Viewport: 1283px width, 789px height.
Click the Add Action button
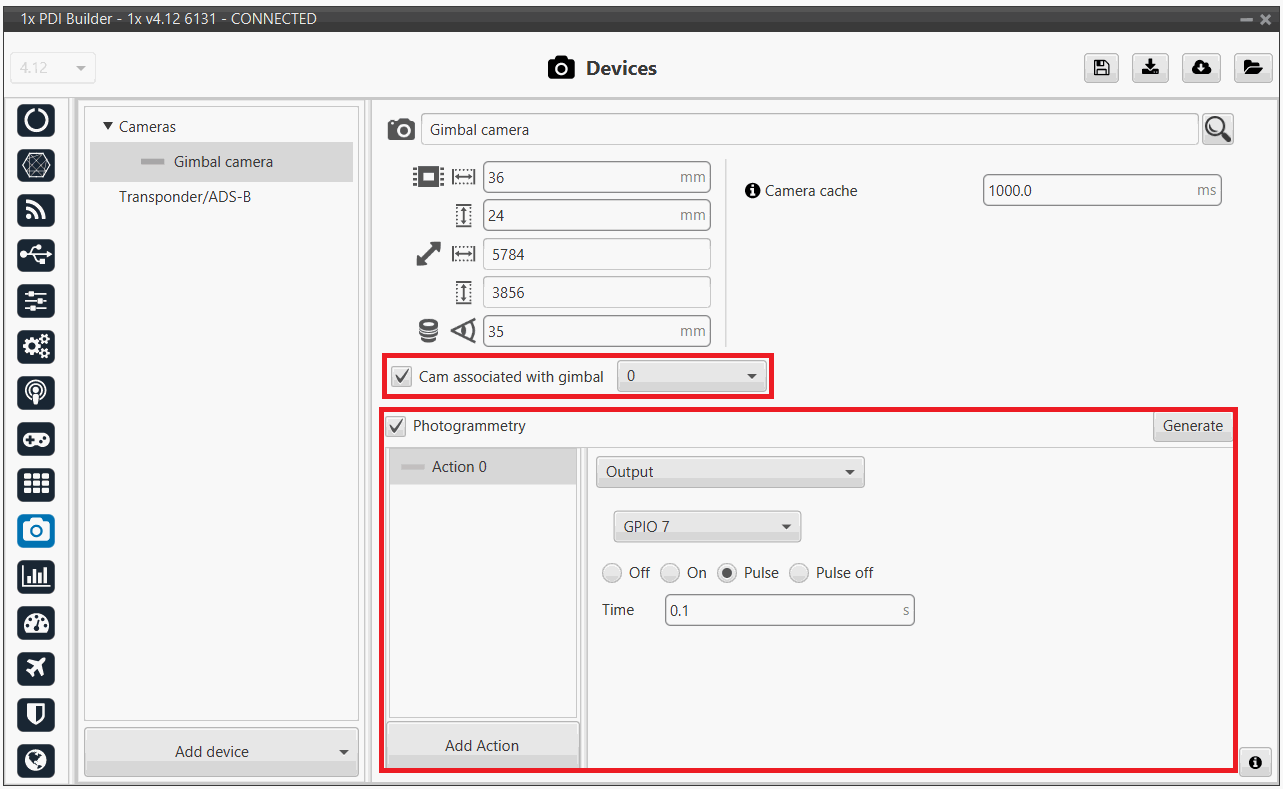[482, 746]
